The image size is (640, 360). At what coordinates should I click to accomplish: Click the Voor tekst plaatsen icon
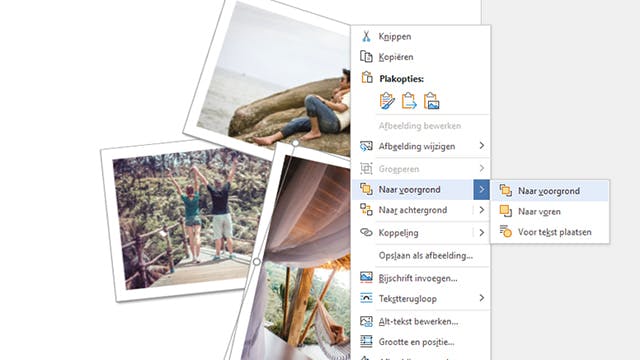(x=505, y=231)
